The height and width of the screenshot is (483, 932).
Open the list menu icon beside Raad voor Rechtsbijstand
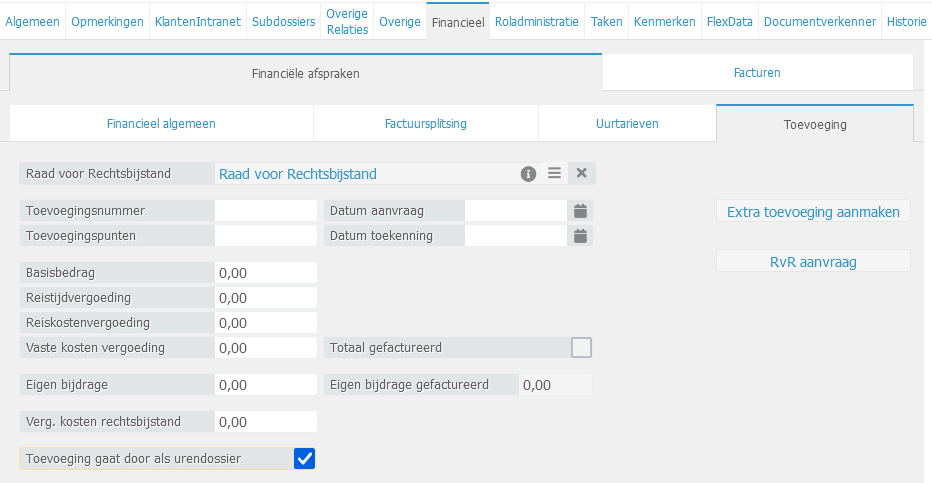554,174
